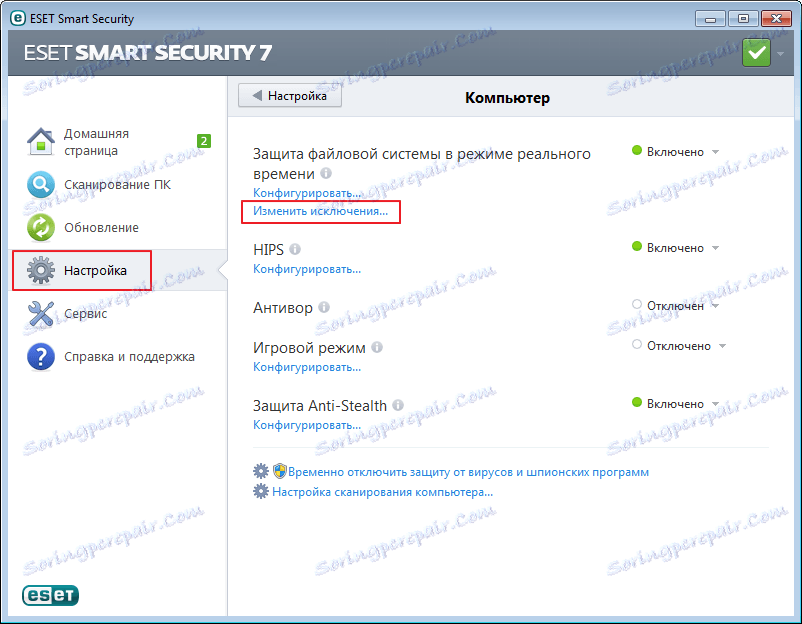Click Отключено text for Игровой режим
Screen dimensions: 802x624
[679, 346]
